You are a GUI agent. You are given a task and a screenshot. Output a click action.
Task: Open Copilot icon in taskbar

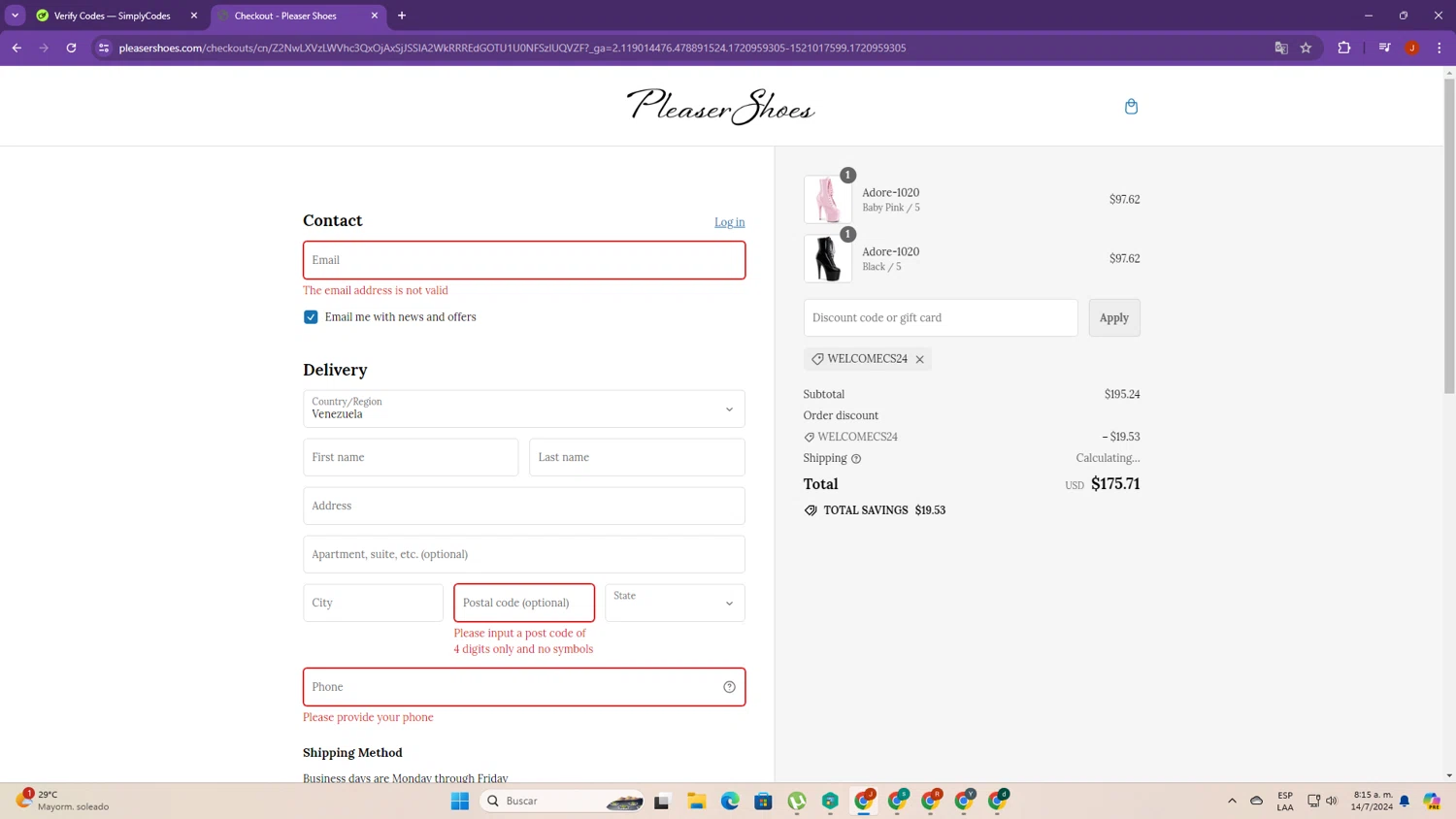1432,801
